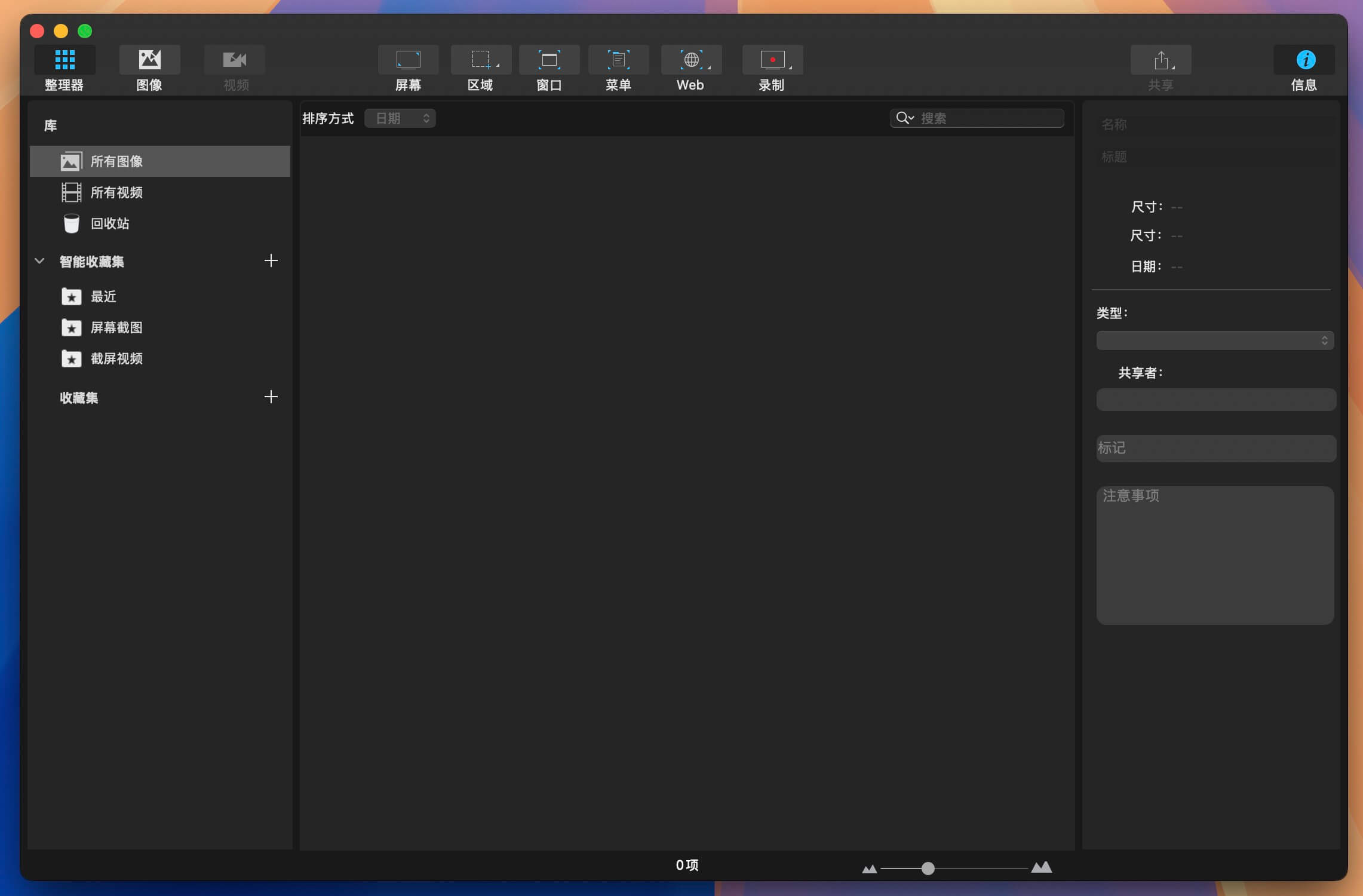Click the 共享者 input field
This screenshot has width=1363, height=896.
(1216, 400)
